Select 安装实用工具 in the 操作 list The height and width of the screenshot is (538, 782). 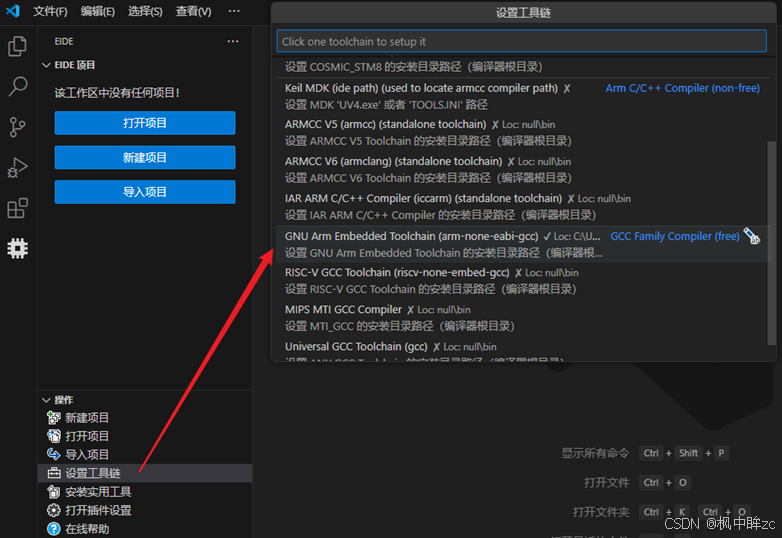[145, 492]
